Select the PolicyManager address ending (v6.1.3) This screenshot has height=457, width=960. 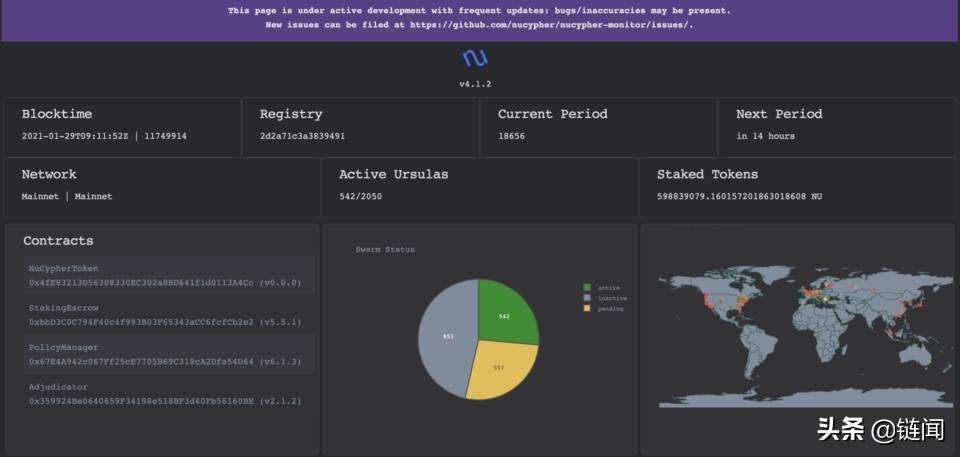165,362
